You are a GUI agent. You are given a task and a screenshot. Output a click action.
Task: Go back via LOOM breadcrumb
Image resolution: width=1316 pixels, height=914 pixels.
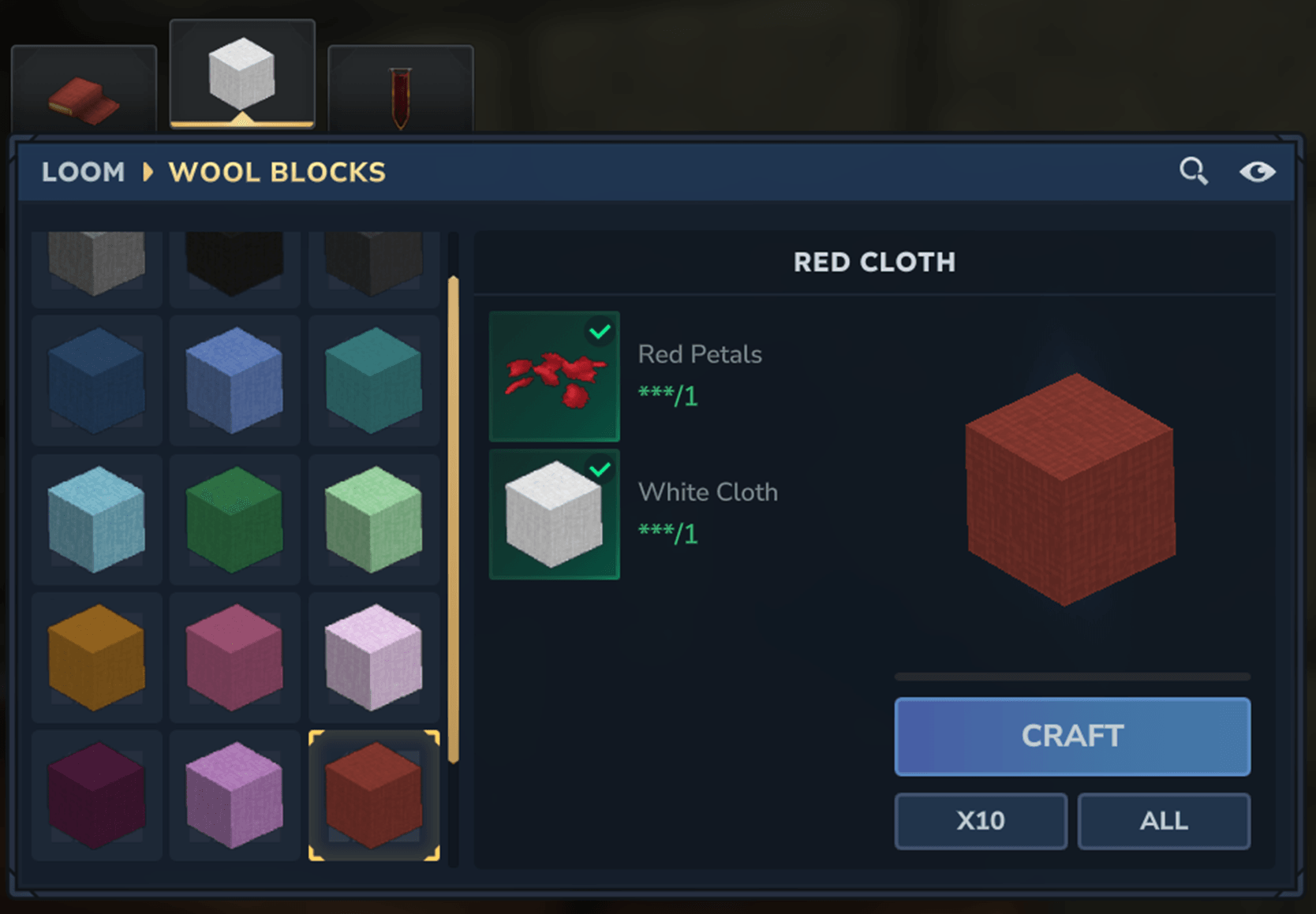(x=83, y=172)
